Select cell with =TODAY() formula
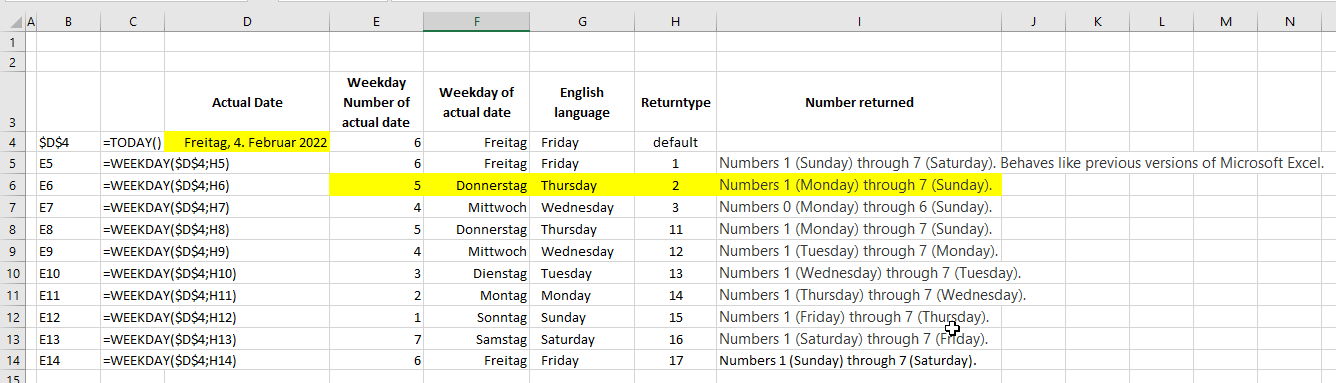 [x=132, y=143]
